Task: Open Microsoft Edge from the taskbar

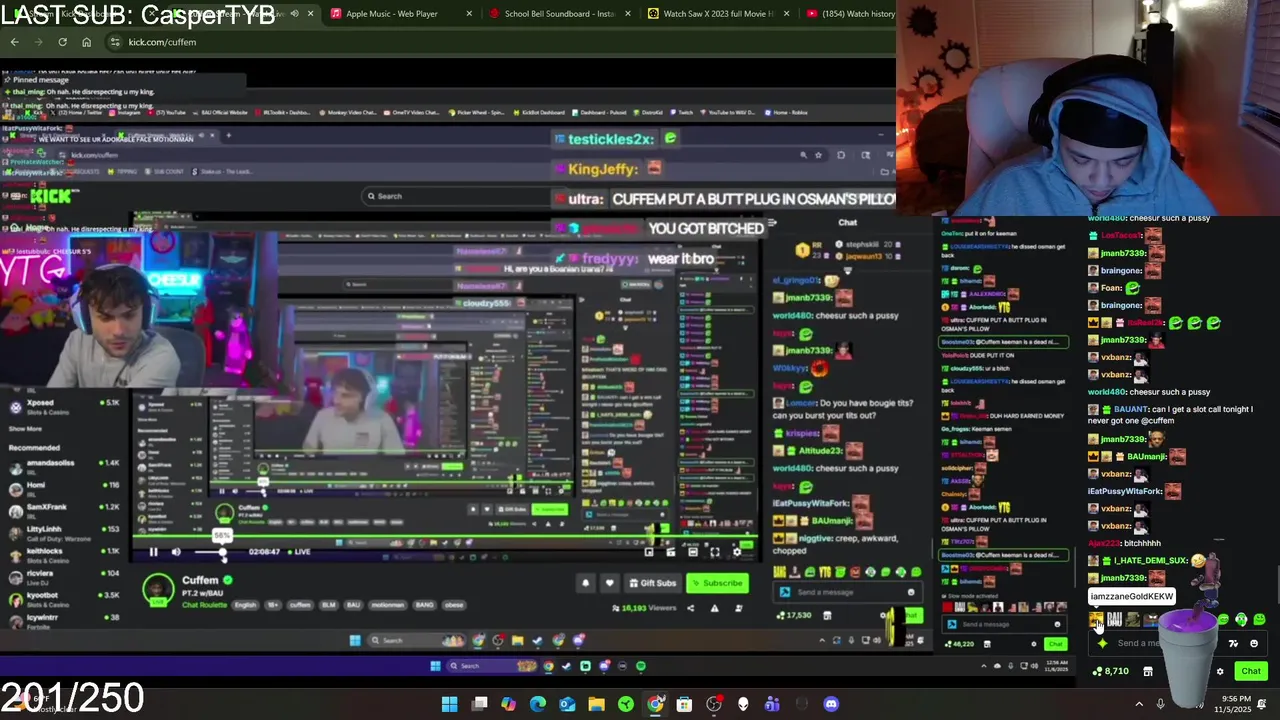Action: [538, 704]
